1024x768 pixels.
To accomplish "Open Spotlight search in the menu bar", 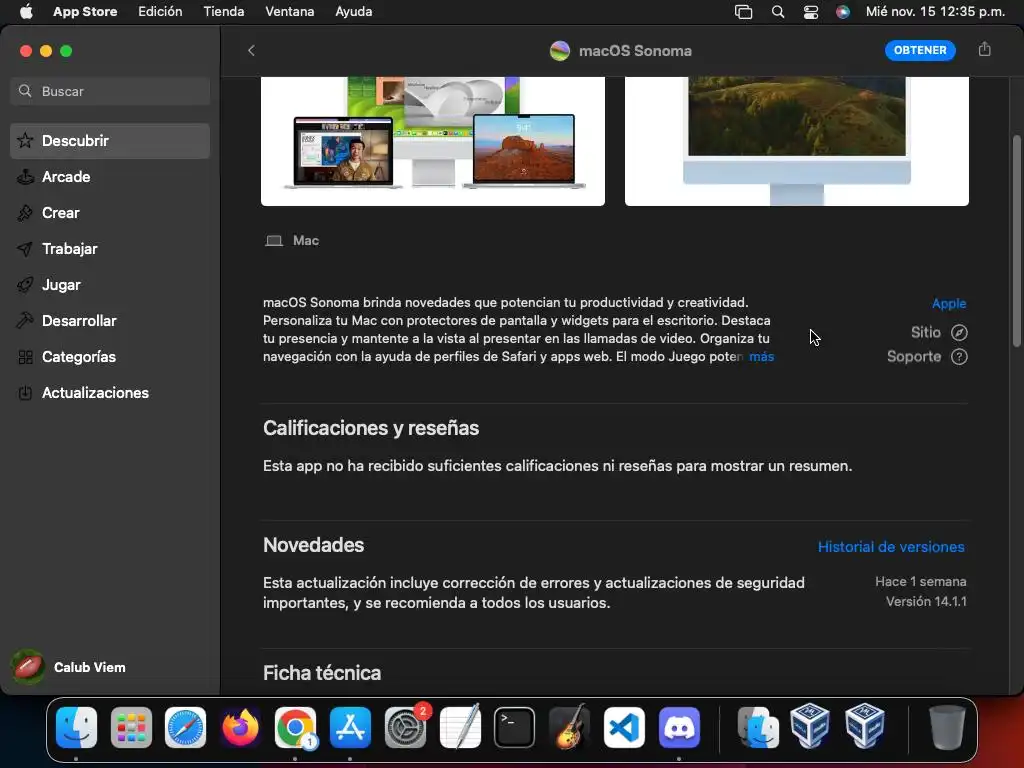I will [777, 12].
